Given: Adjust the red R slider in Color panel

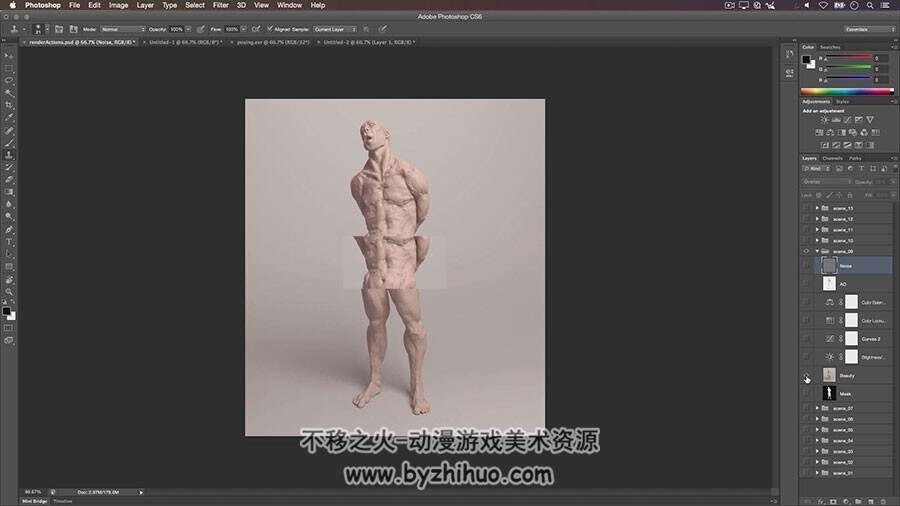Looking at the screenshot, I should pyautogui.click(x=849, y=59).
